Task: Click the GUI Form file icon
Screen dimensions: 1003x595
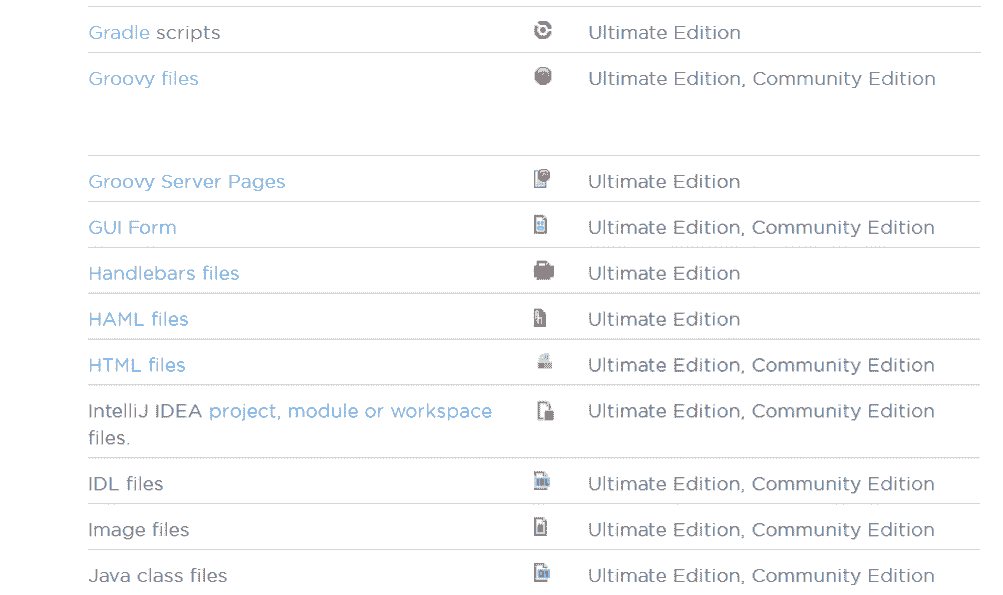Action: [x=541, y=226]
